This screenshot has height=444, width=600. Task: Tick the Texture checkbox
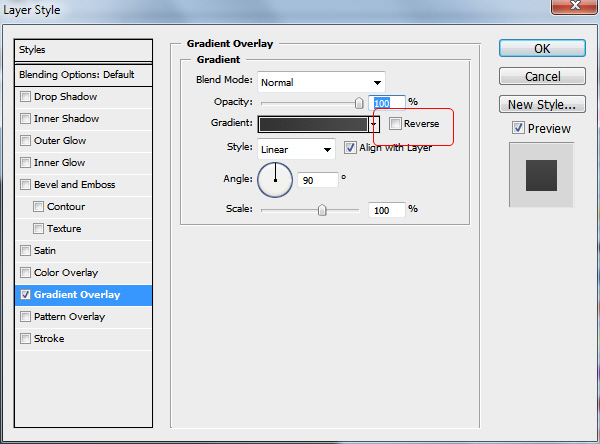point(38,229)
